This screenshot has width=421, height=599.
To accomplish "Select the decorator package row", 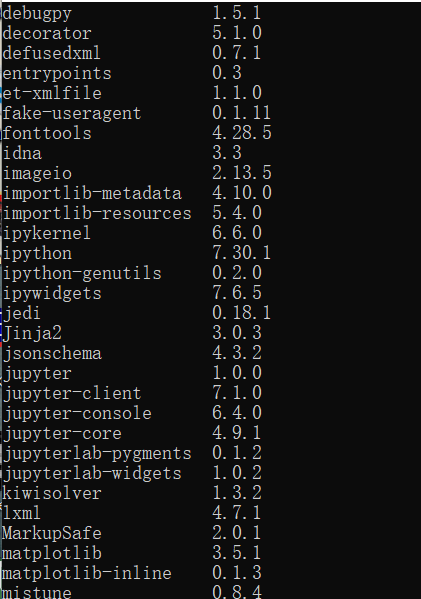I will tap(132, 33).
